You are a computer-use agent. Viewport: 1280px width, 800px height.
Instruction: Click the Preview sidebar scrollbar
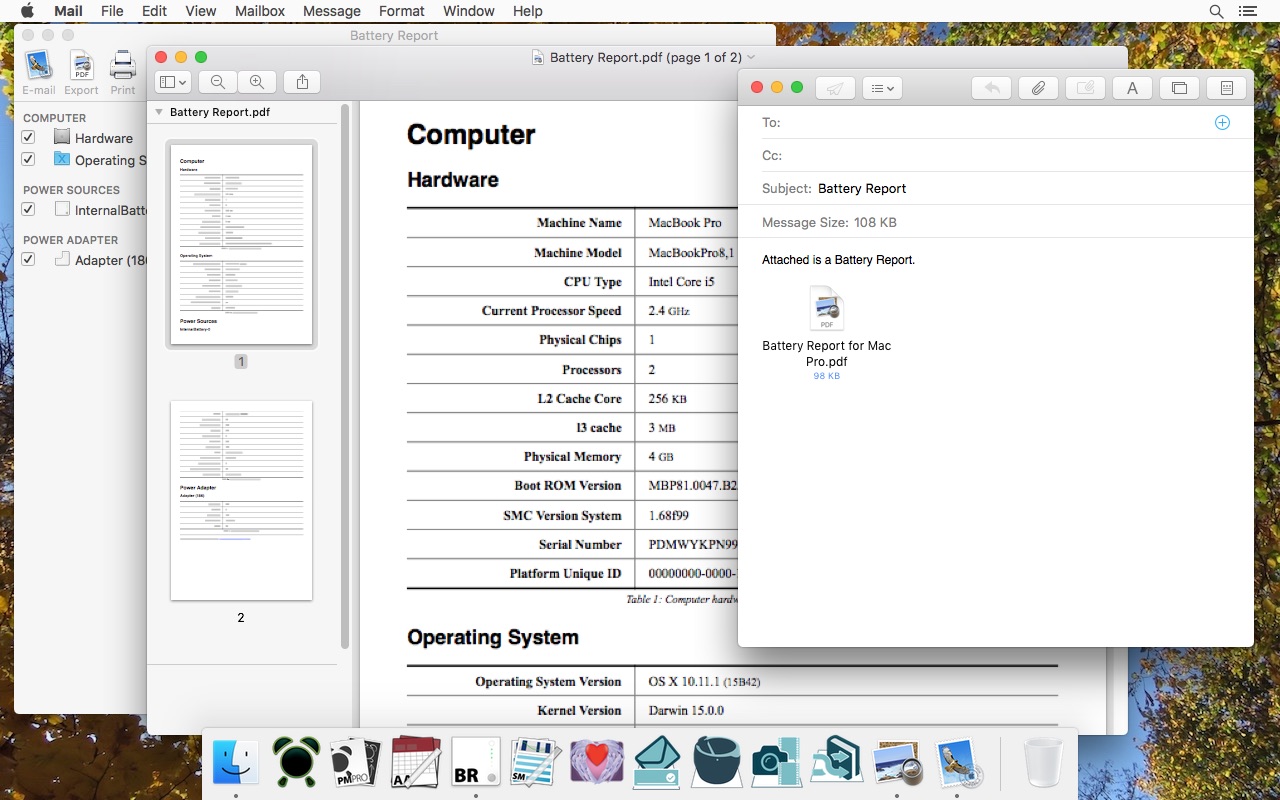(345, 375)
